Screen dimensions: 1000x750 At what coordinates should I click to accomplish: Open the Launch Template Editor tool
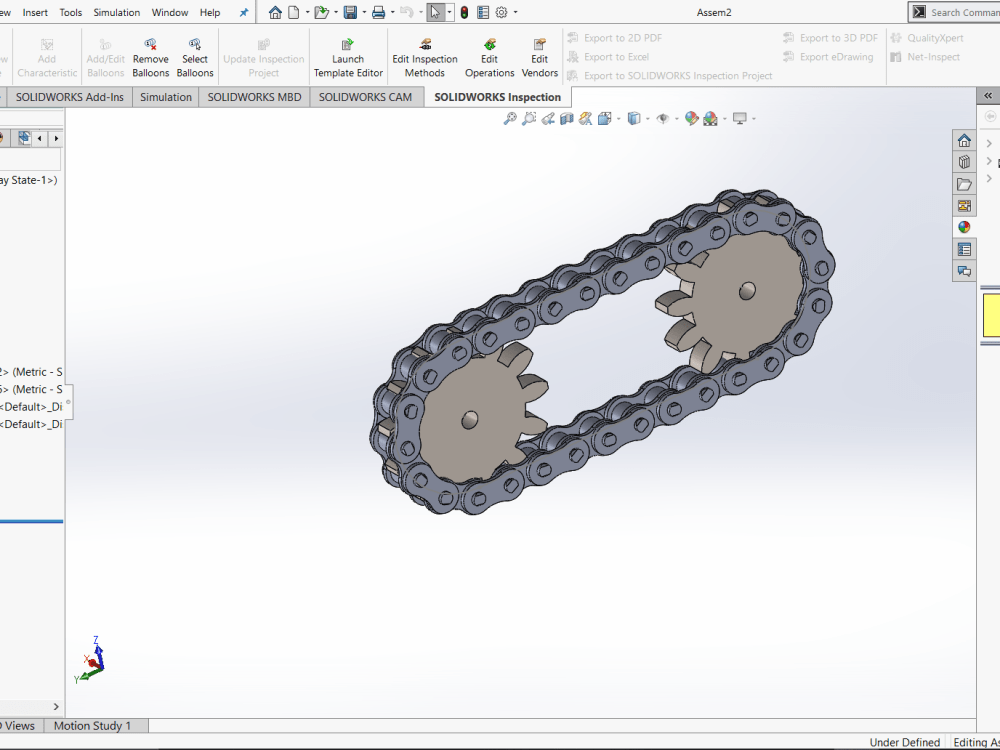click(347, 55)
